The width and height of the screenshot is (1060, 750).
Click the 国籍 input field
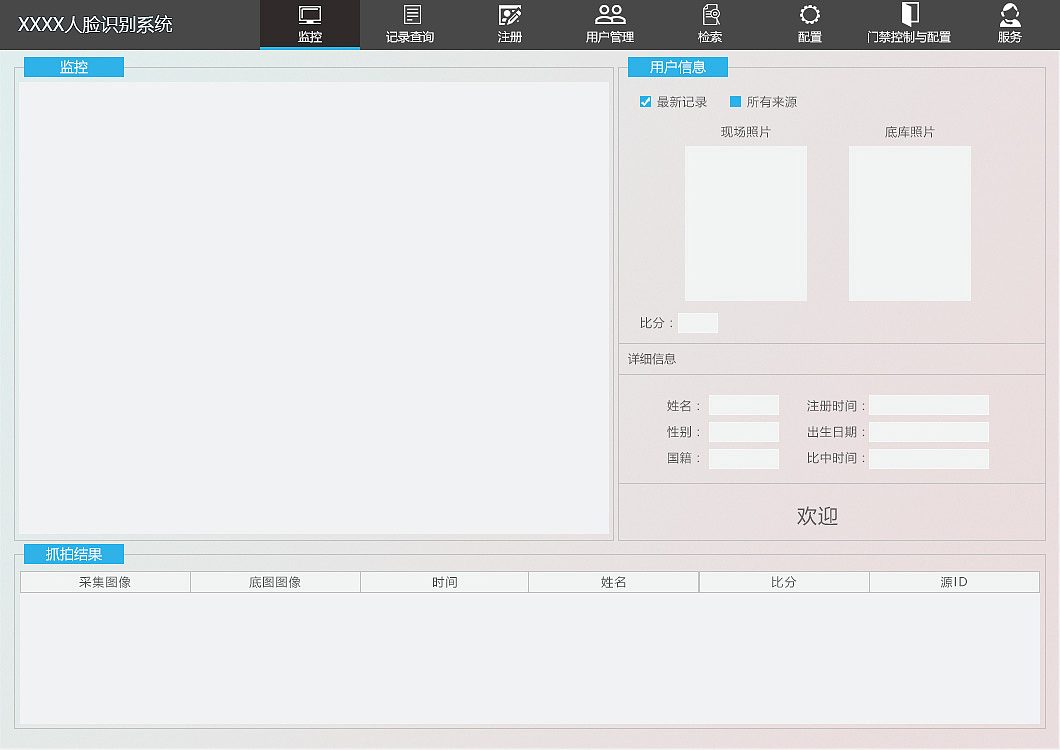point(744,459)
